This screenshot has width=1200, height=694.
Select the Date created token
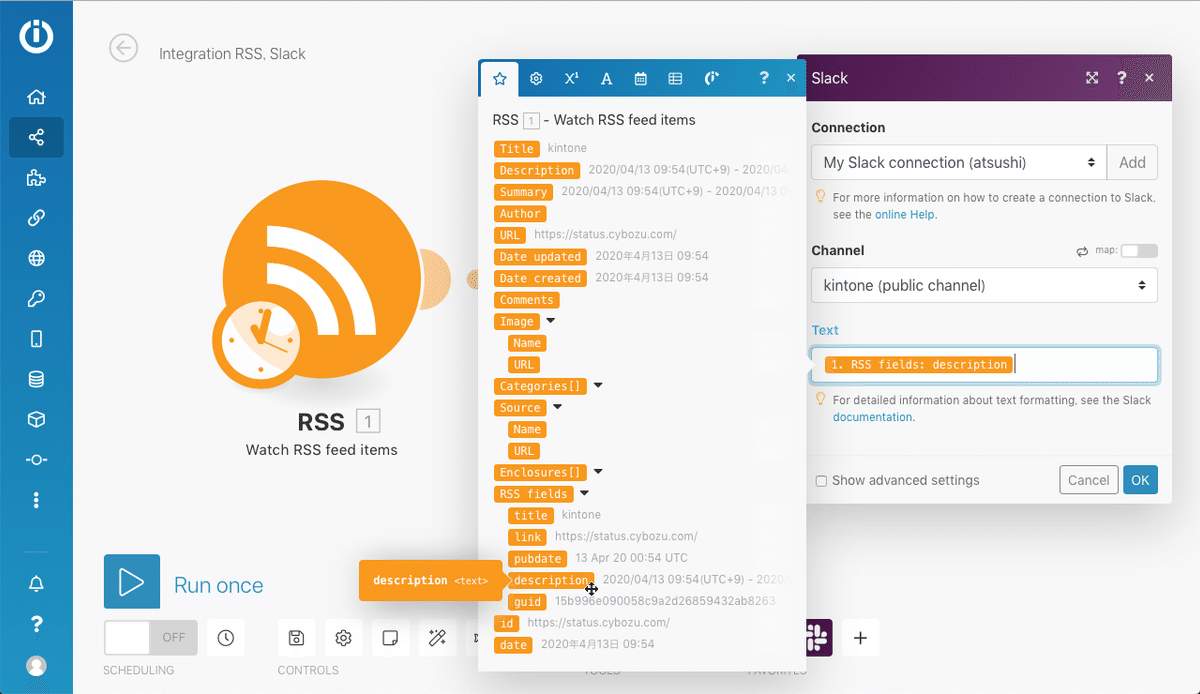pos(541,278)
